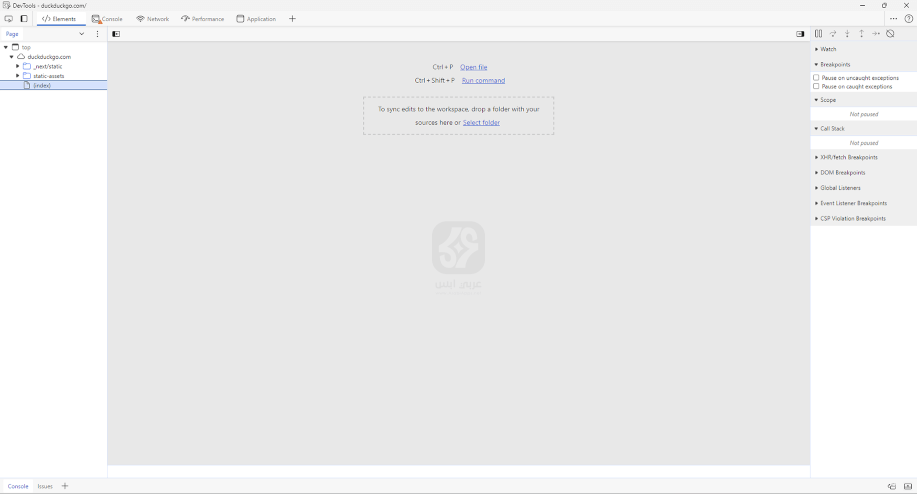The width and height of the screenshot is (917, 494).
Task: Collapse the top frame tree node
Action: [6, 47]
